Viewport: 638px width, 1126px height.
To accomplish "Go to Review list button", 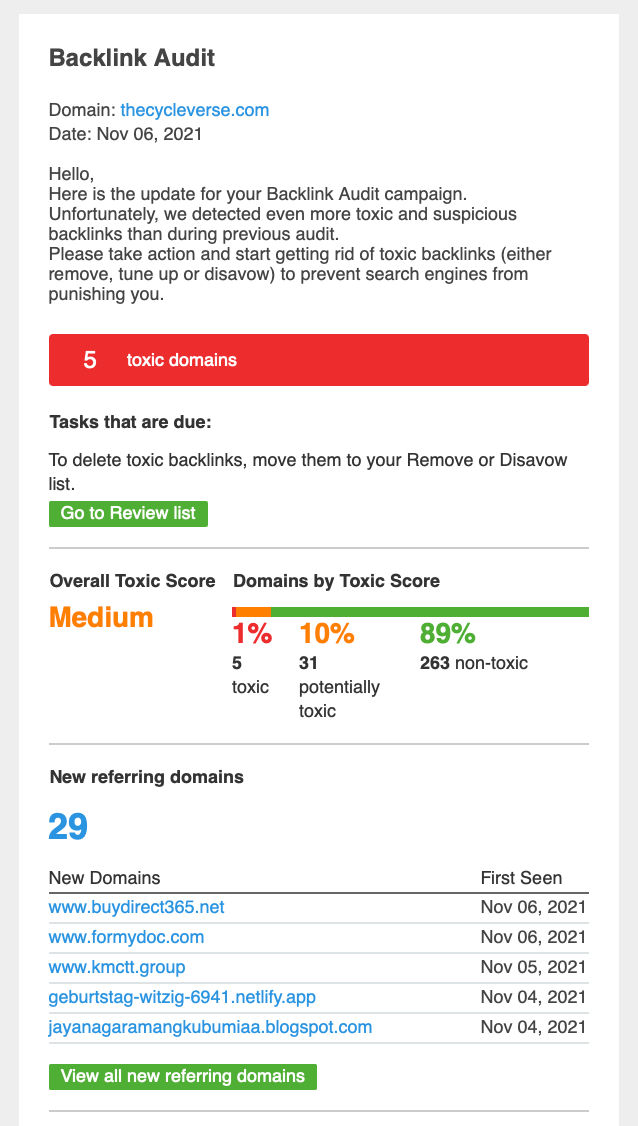I will 129,513.
